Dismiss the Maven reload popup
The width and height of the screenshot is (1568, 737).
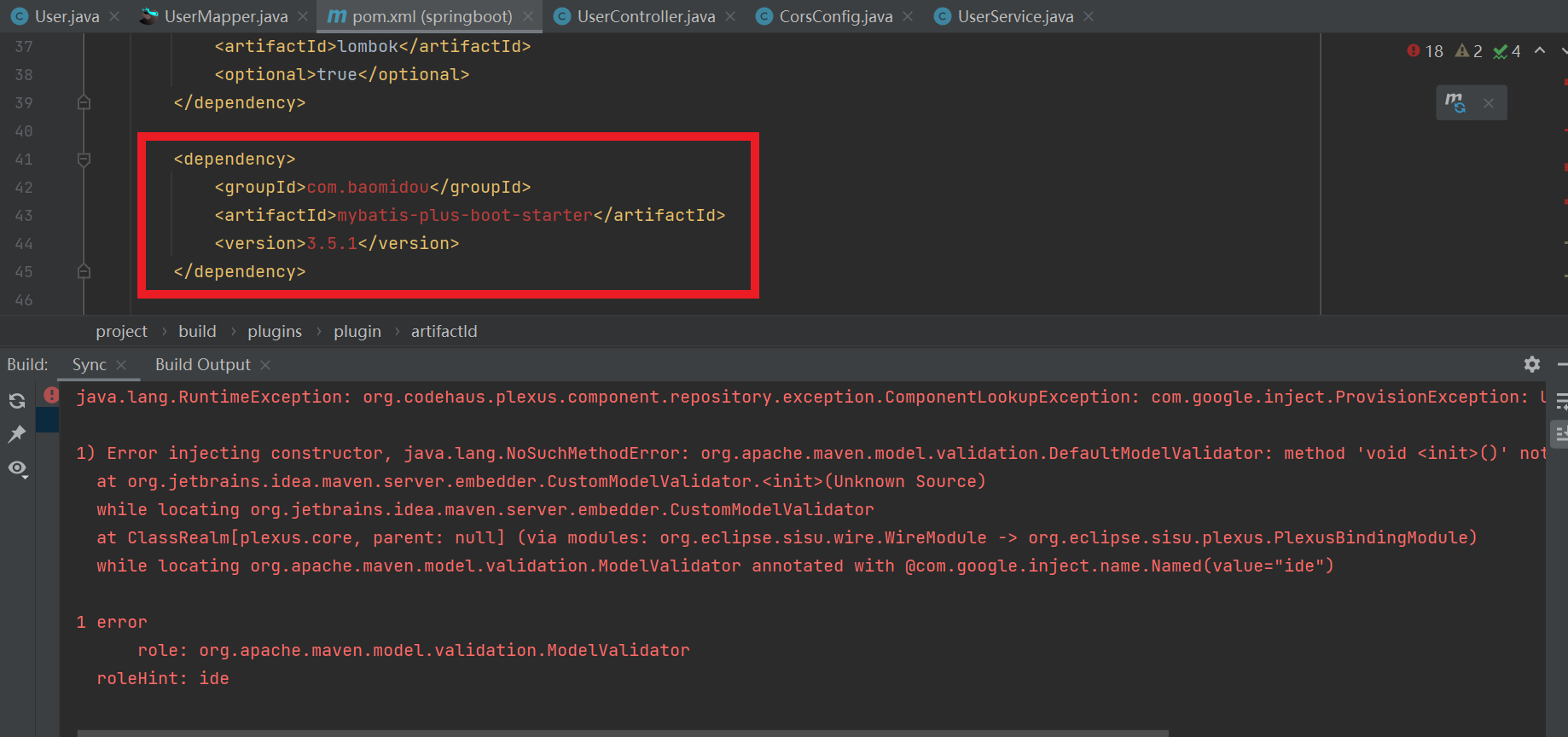pos(1489,103)
